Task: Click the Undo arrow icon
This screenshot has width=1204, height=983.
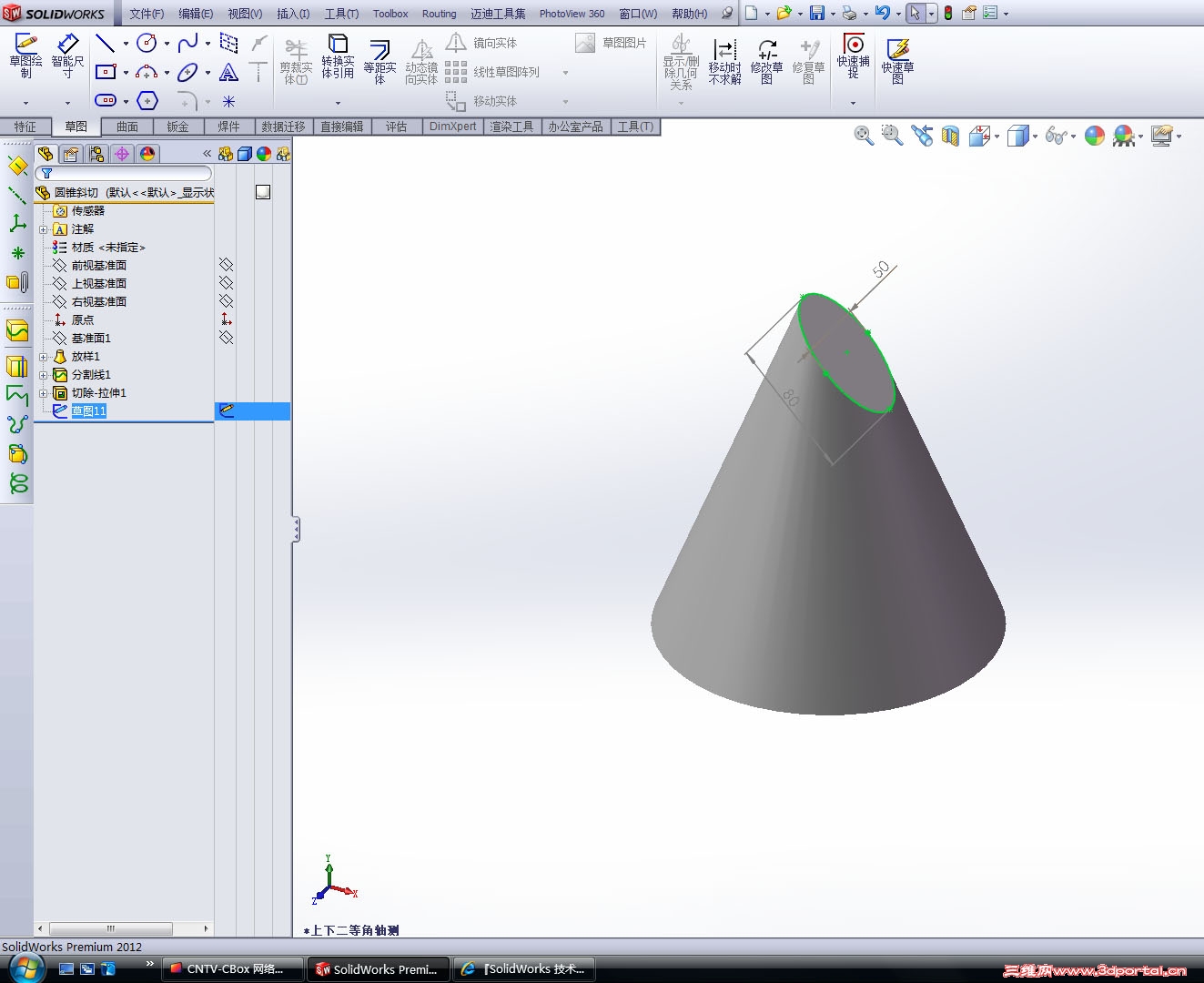Action: [x=882, y=13]
